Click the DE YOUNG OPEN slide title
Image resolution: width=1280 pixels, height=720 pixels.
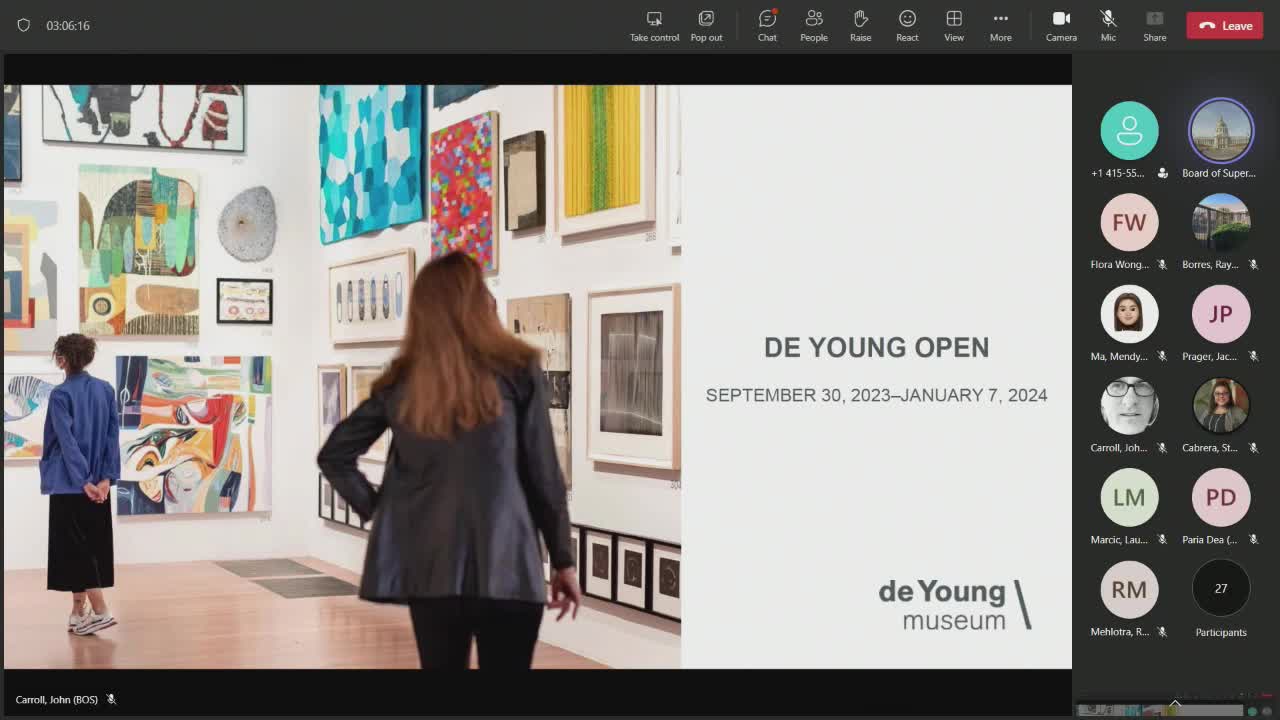876,347
